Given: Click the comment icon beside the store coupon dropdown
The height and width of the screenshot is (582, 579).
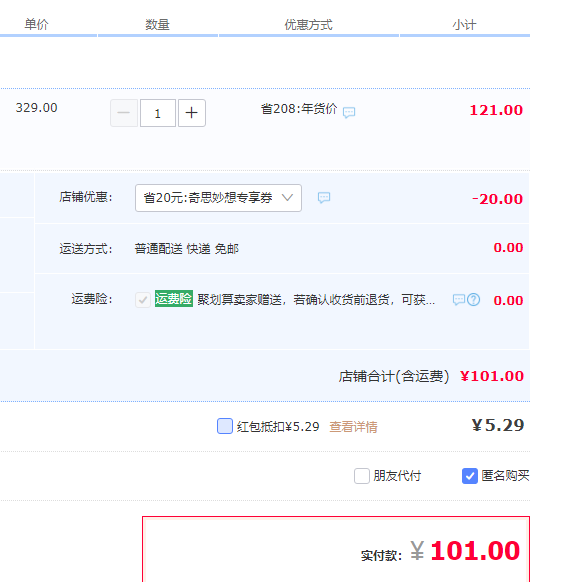Looking at the screenshot, I should 324,197.
